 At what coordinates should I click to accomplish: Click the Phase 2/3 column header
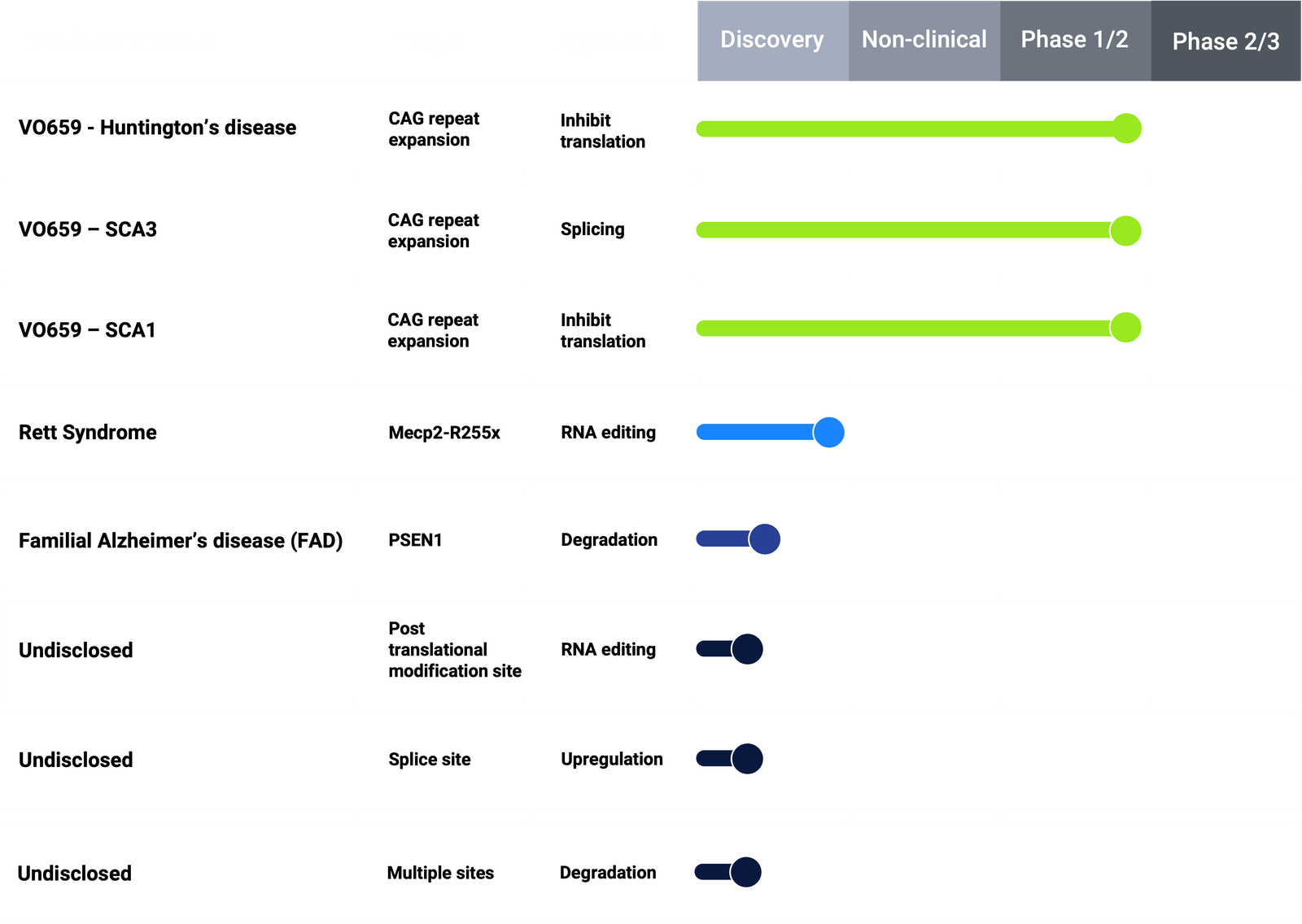(x=1226, y=41)
